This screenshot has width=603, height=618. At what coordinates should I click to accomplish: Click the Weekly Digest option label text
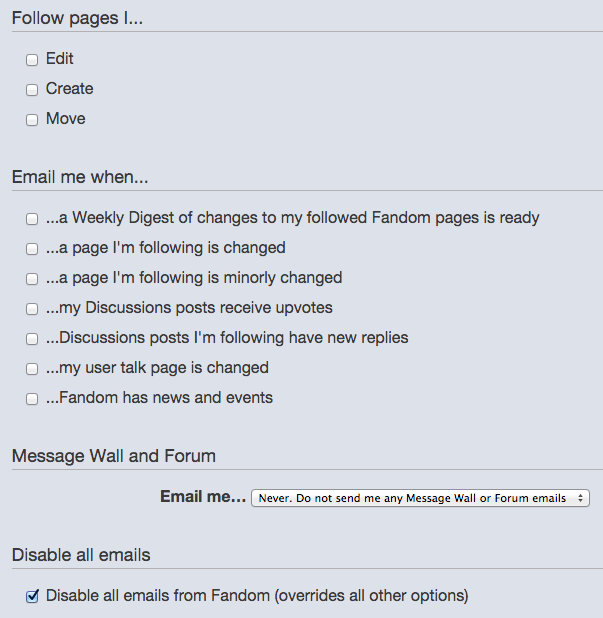(293, 218)
